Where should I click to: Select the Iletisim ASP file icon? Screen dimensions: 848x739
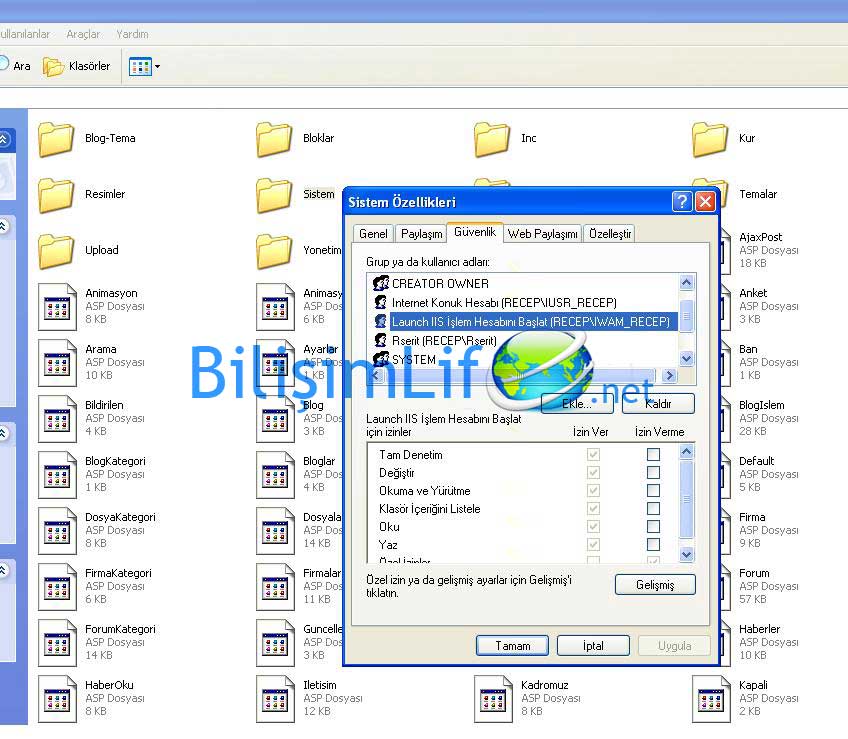pos(275,698)
